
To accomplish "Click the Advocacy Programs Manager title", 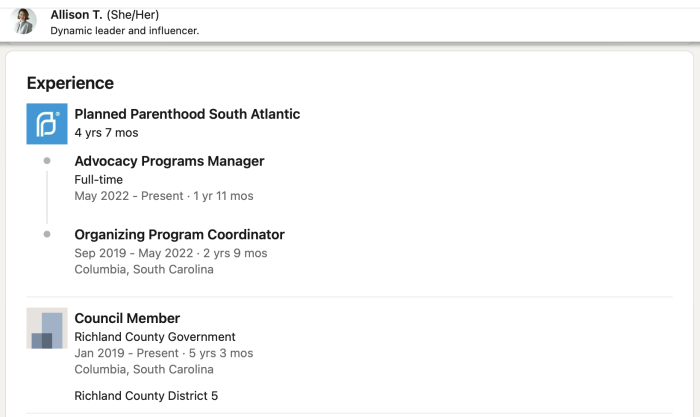I will (x=169, y=161).
